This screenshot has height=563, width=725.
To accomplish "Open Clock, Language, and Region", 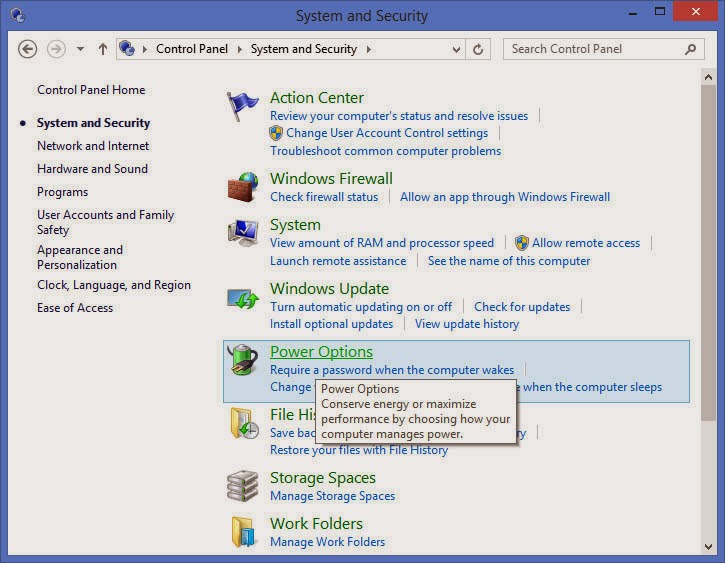I will click(x=114, y=285).
